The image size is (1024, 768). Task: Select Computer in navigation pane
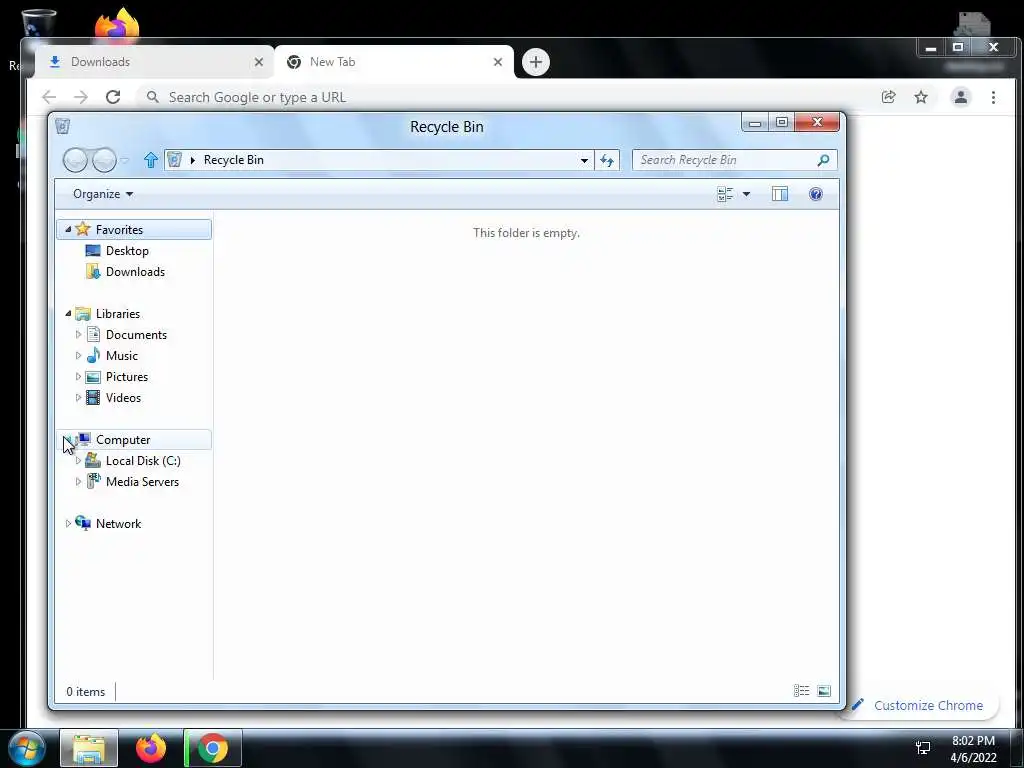click(123, 440)
